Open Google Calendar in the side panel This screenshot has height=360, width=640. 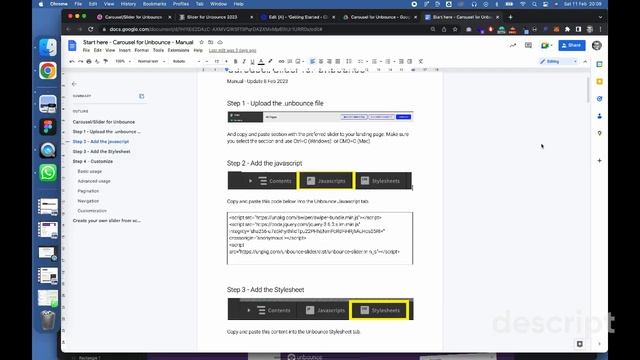coord(599,64)
